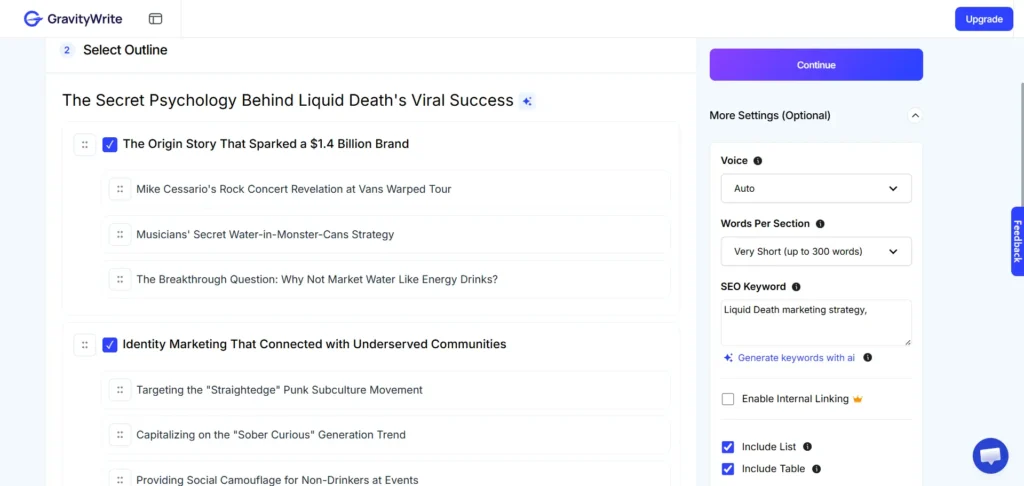Click Generate keywords with ai link
The height and width of the screenshot is (486, 1024).
click(x=790, y=358)
